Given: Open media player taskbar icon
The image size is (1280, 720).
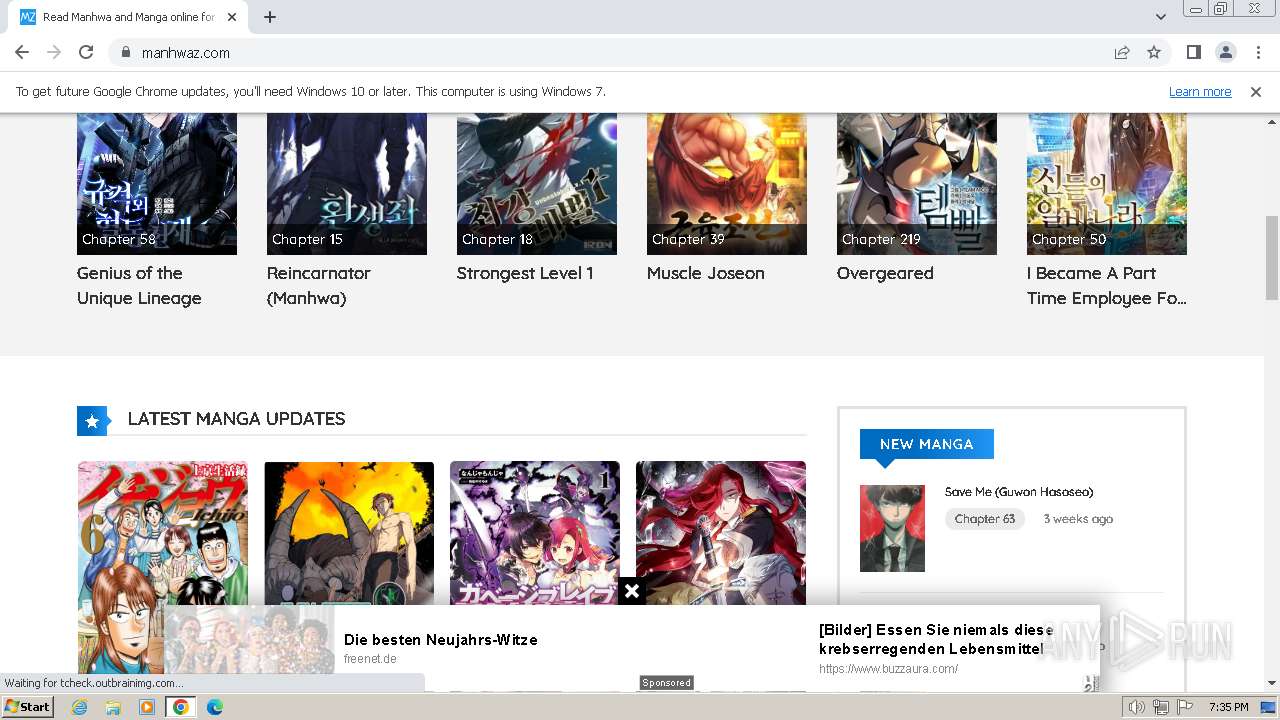Looking at the screenshot, I should [147, 707].
